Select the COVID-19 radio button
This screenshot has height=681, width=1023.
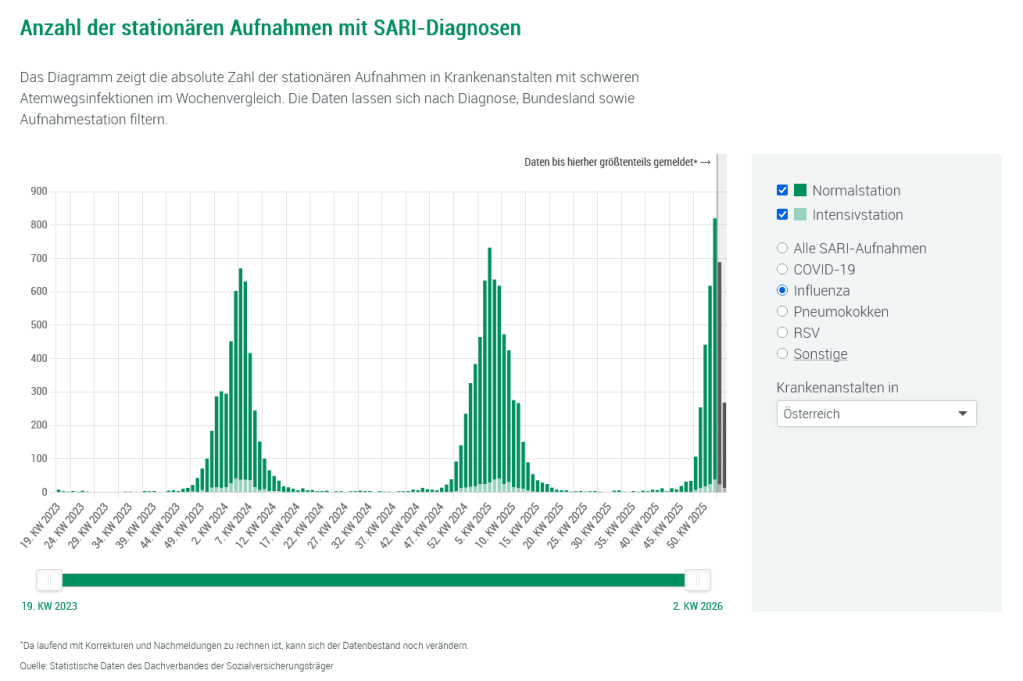click(783, 270)
